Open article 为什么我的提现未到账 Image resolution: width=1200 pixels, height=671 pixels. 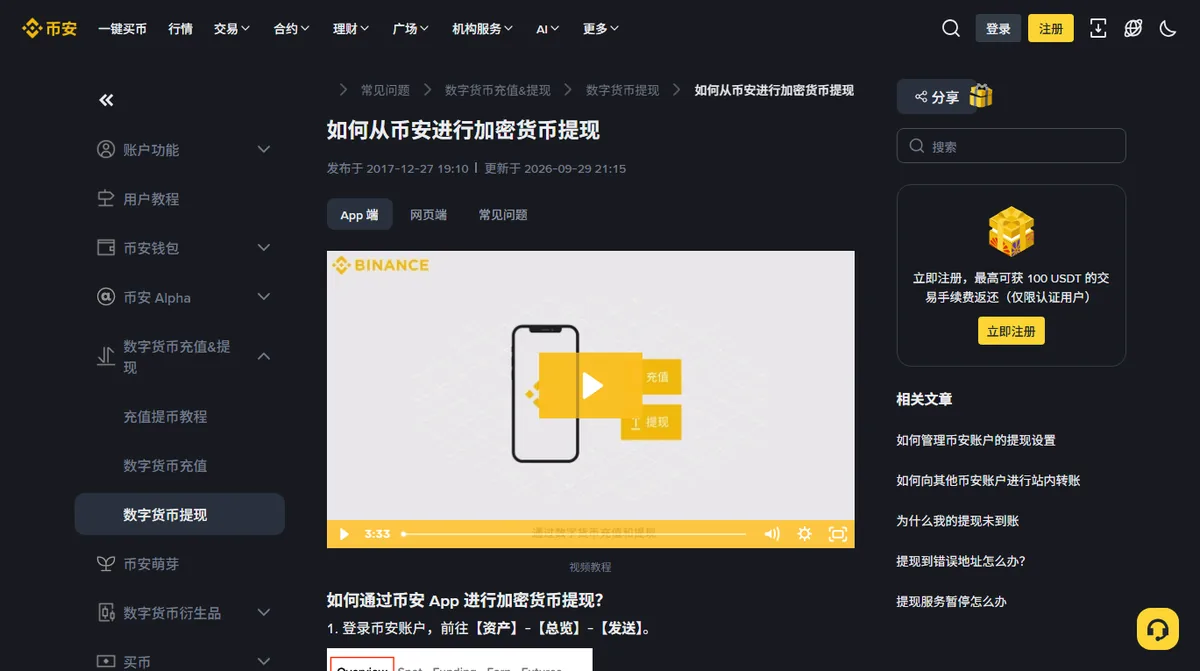(x=958, y=520)
